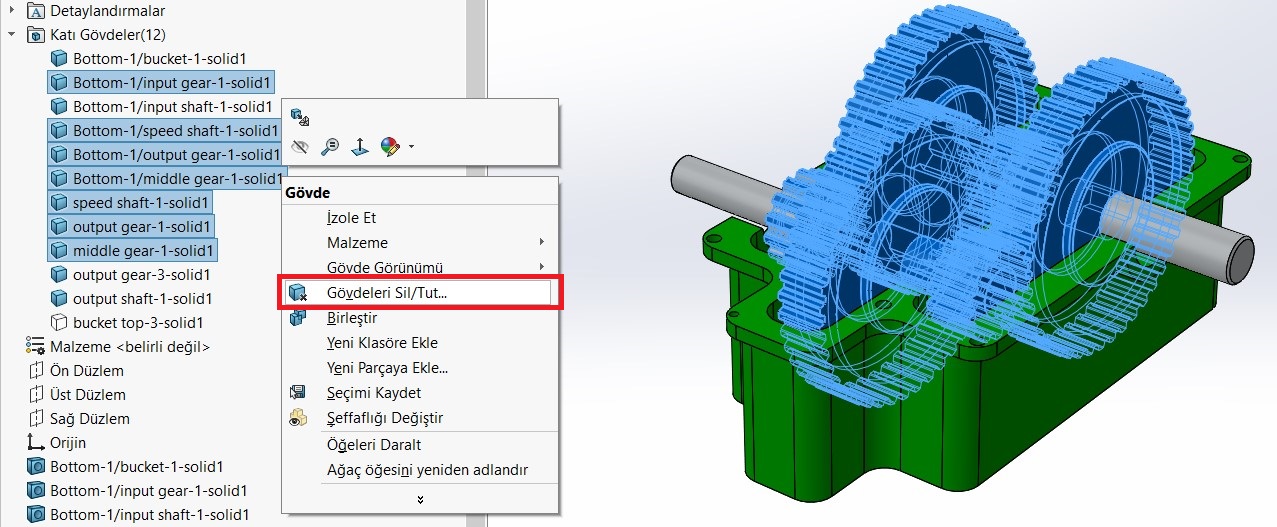Click Bottom-1/input gear-1-solid1 feature icon below Orijin

click(35, 490)
